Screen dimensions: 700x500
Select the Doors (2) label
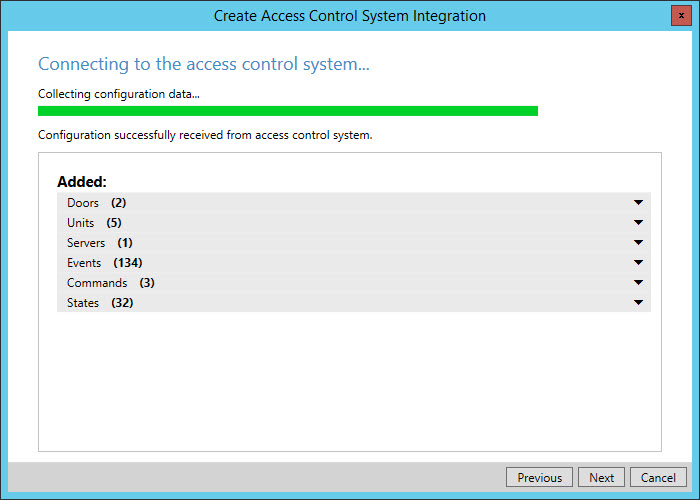pos(96,203)
